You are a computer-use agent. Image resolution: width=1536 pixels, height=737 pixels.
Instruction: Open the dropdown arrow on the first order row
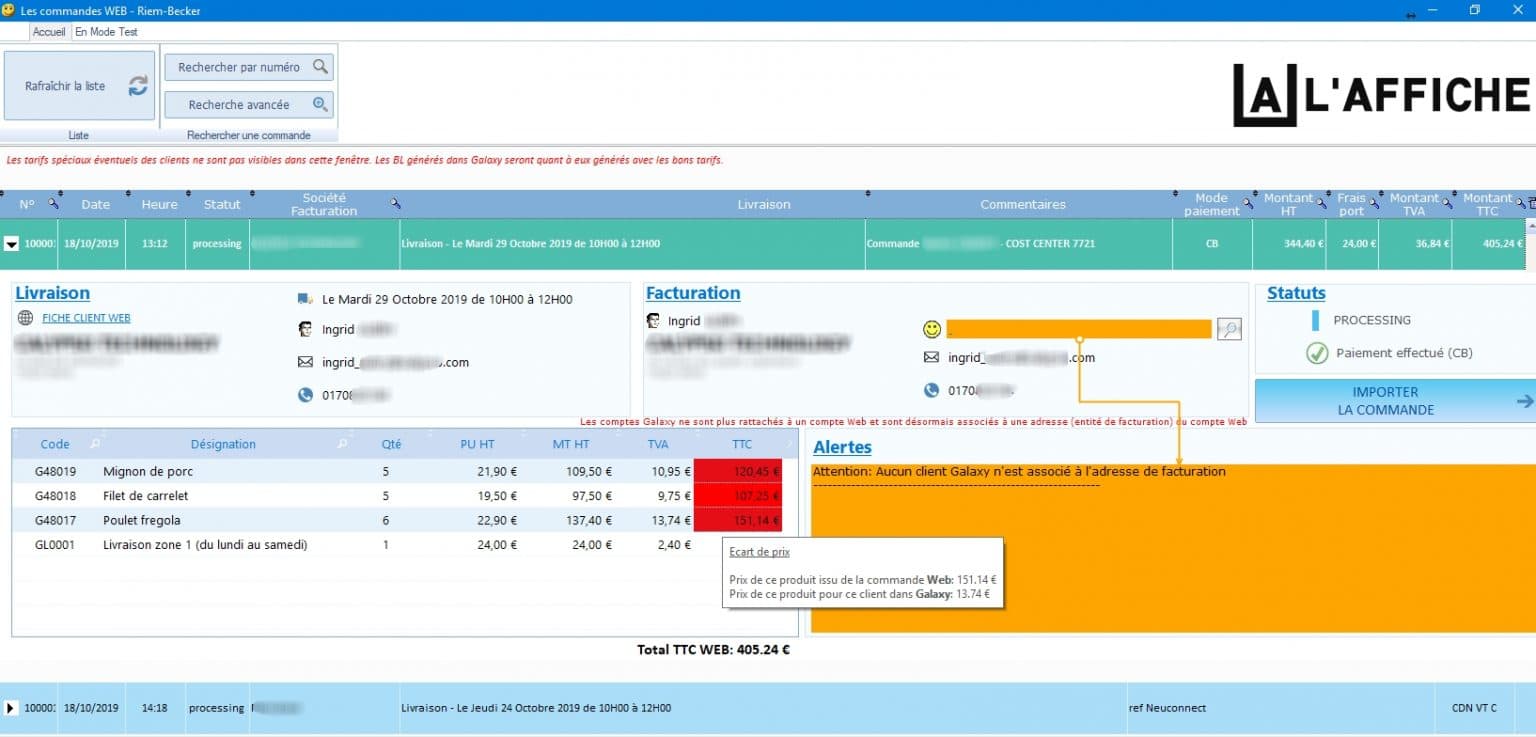[x=12, y=243]
